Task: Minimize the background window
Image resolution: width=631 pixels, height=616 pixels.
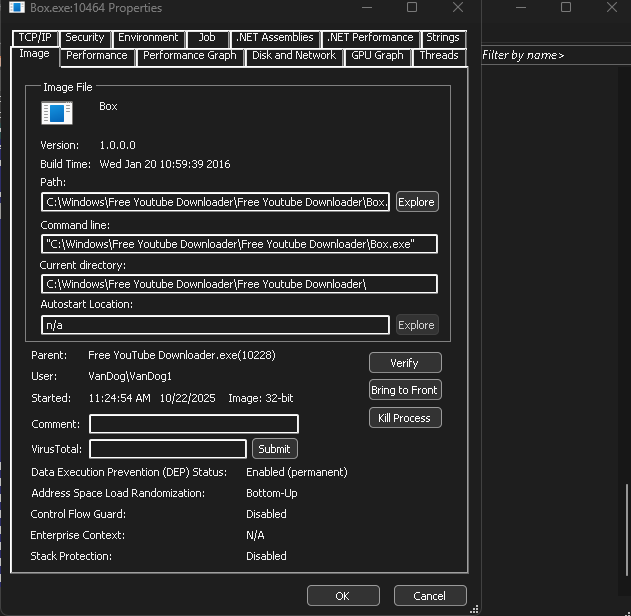Action: (x=521, y=7)
